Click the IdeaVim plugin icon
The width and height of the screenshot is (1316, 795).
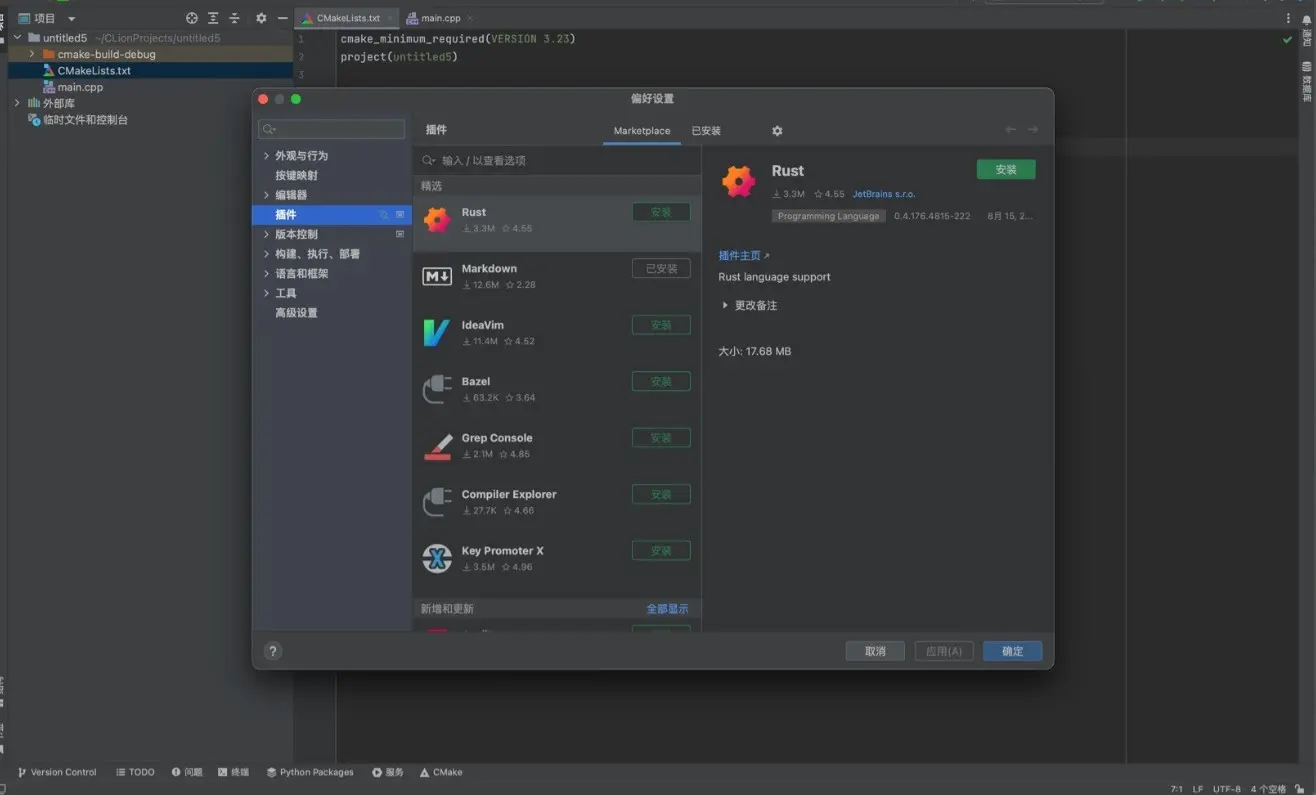437,333
